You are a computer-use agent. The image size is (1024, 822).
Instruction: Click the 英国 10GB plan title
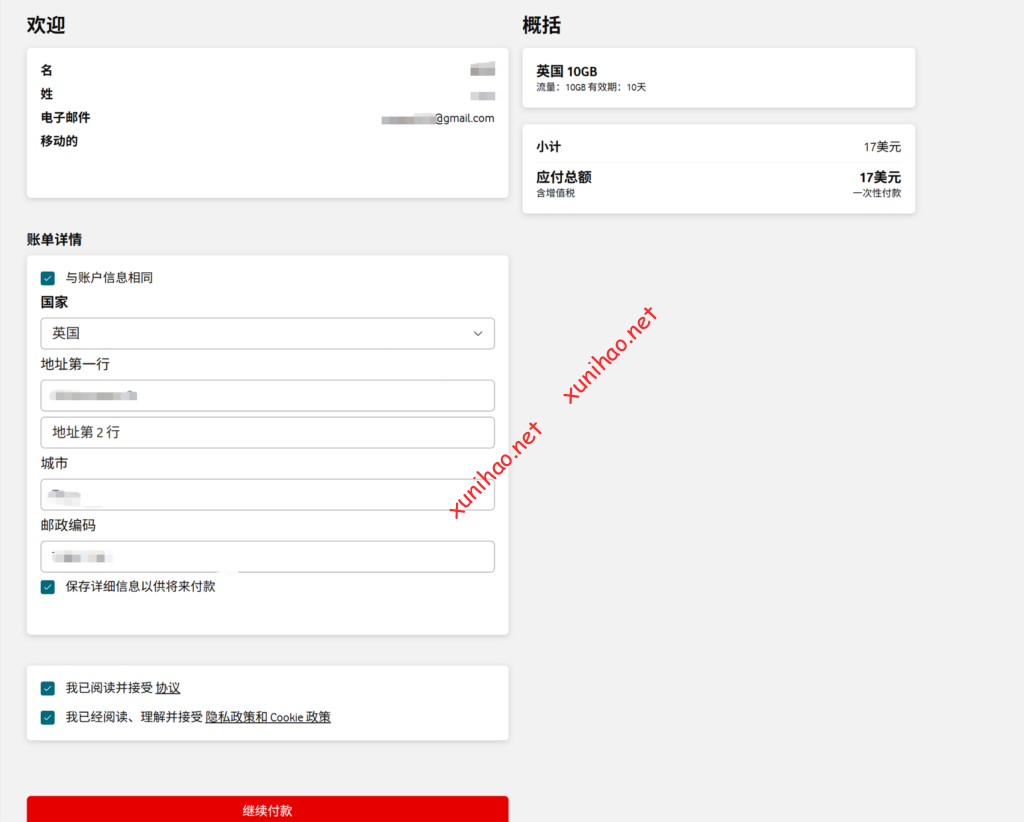[x=566, y=71]
